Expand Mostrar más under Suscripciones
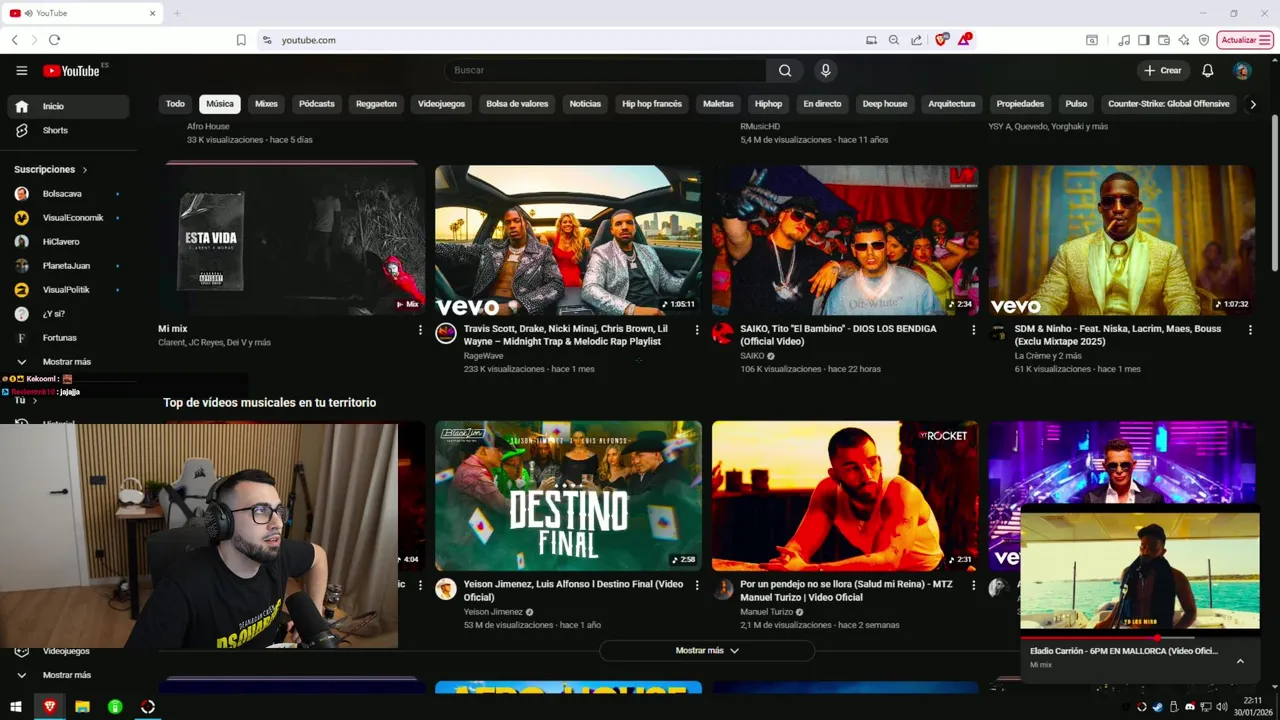 [x=68, y=361]
